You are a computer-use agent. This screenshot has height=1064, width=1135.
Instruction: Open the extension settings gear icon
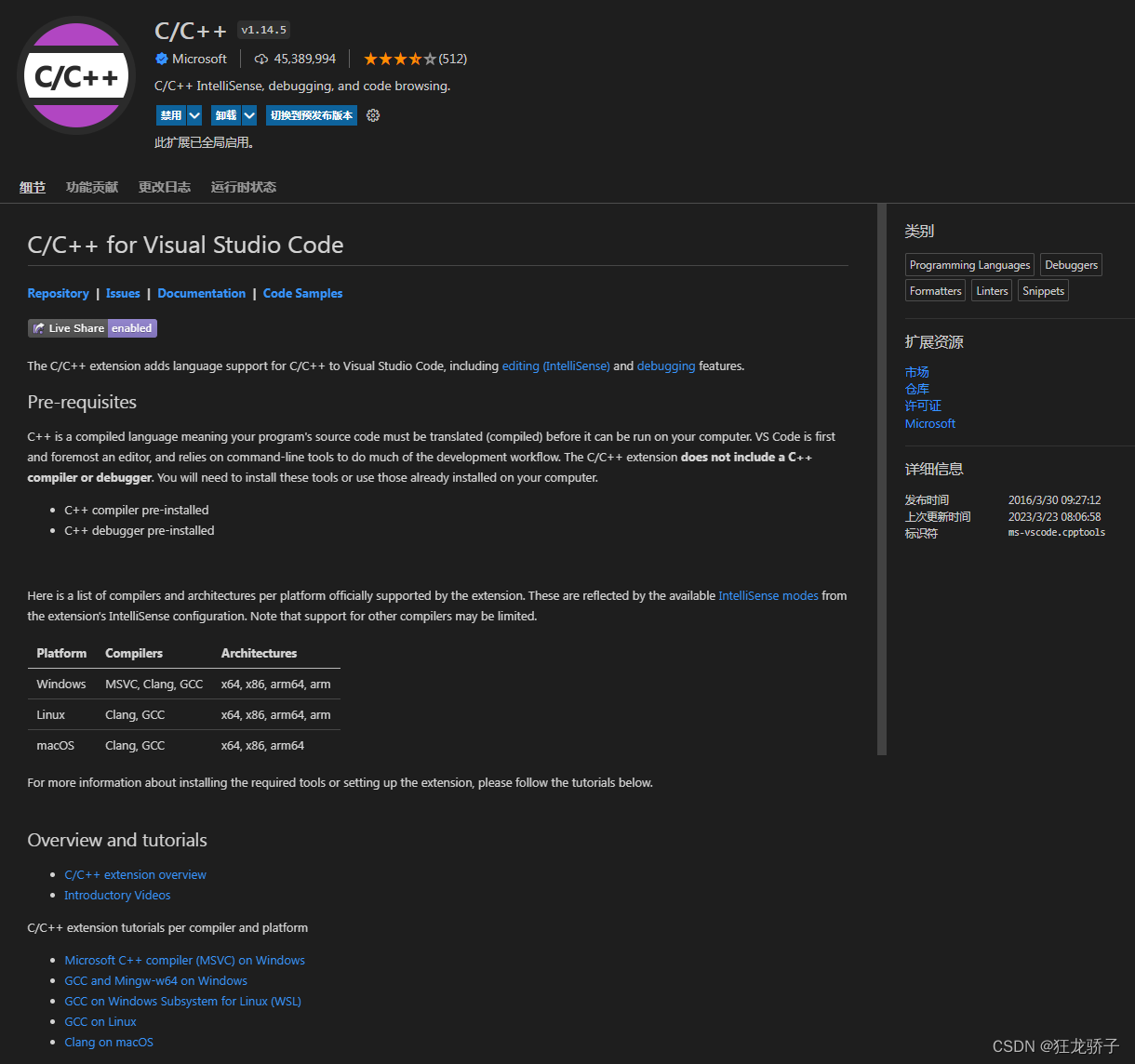pos(373,115)
